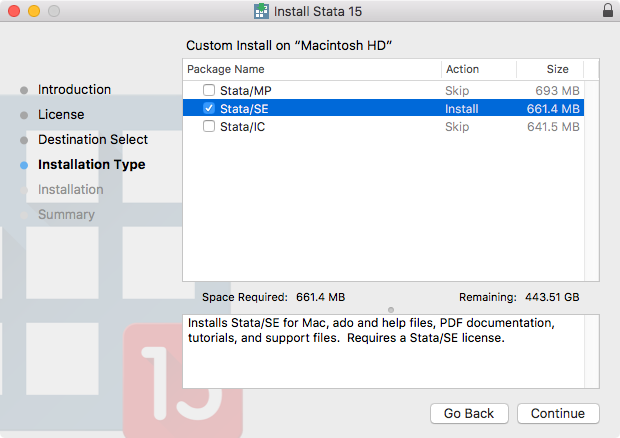
Task: Click the Skip action for Stata/IC
Action: click(457, 127)
